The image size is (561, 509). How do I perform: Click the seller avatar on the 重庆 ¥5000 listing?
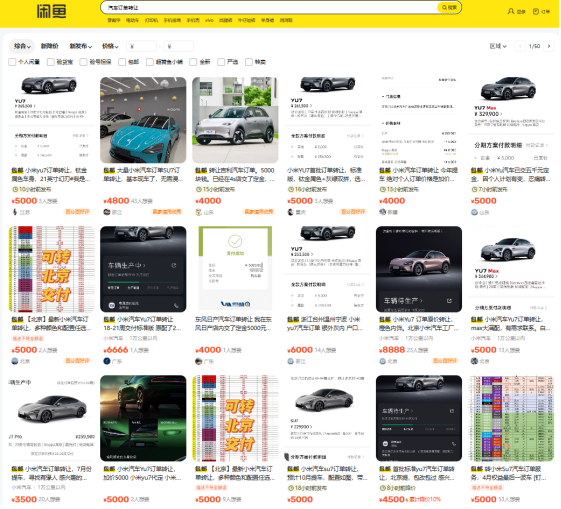[x=291, y=212]
